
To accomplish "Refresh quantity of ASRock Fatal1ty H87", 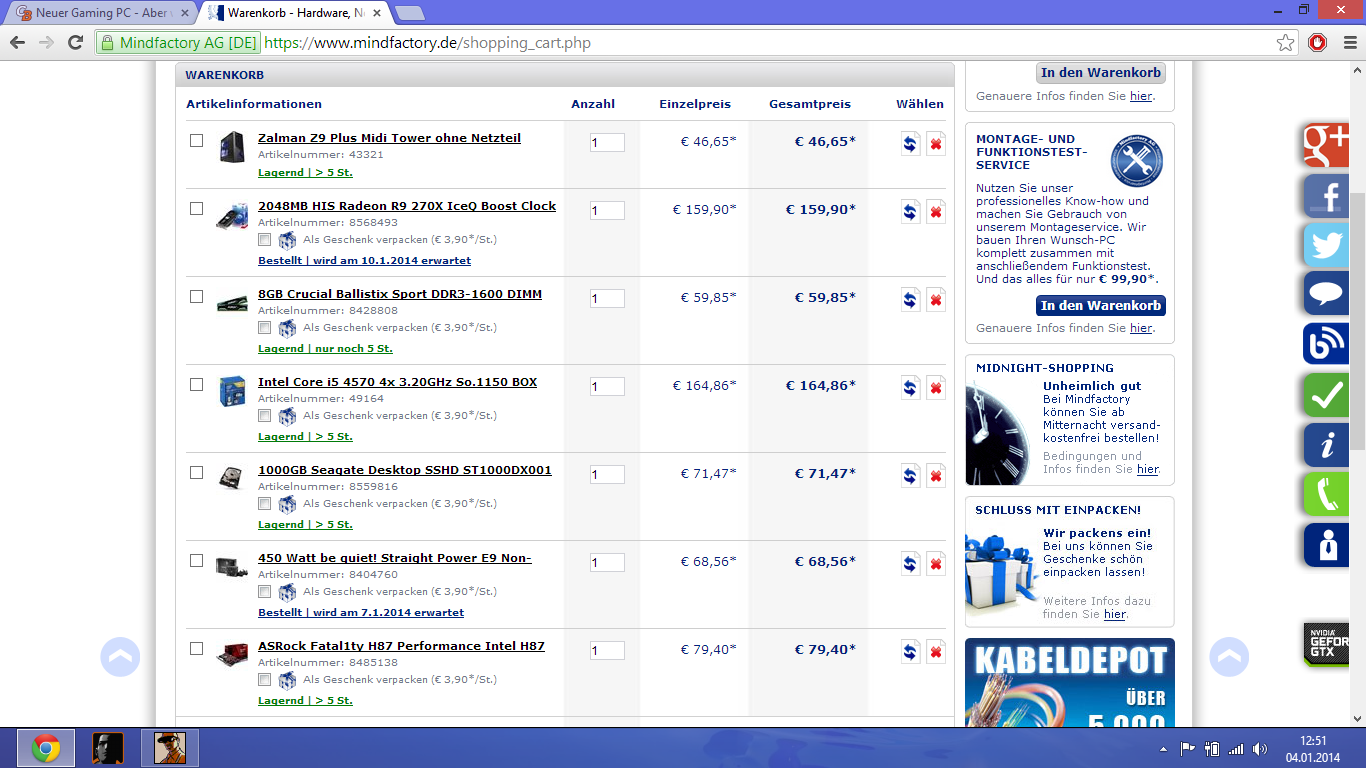I will pyautogui.click(x=910, y=652).
